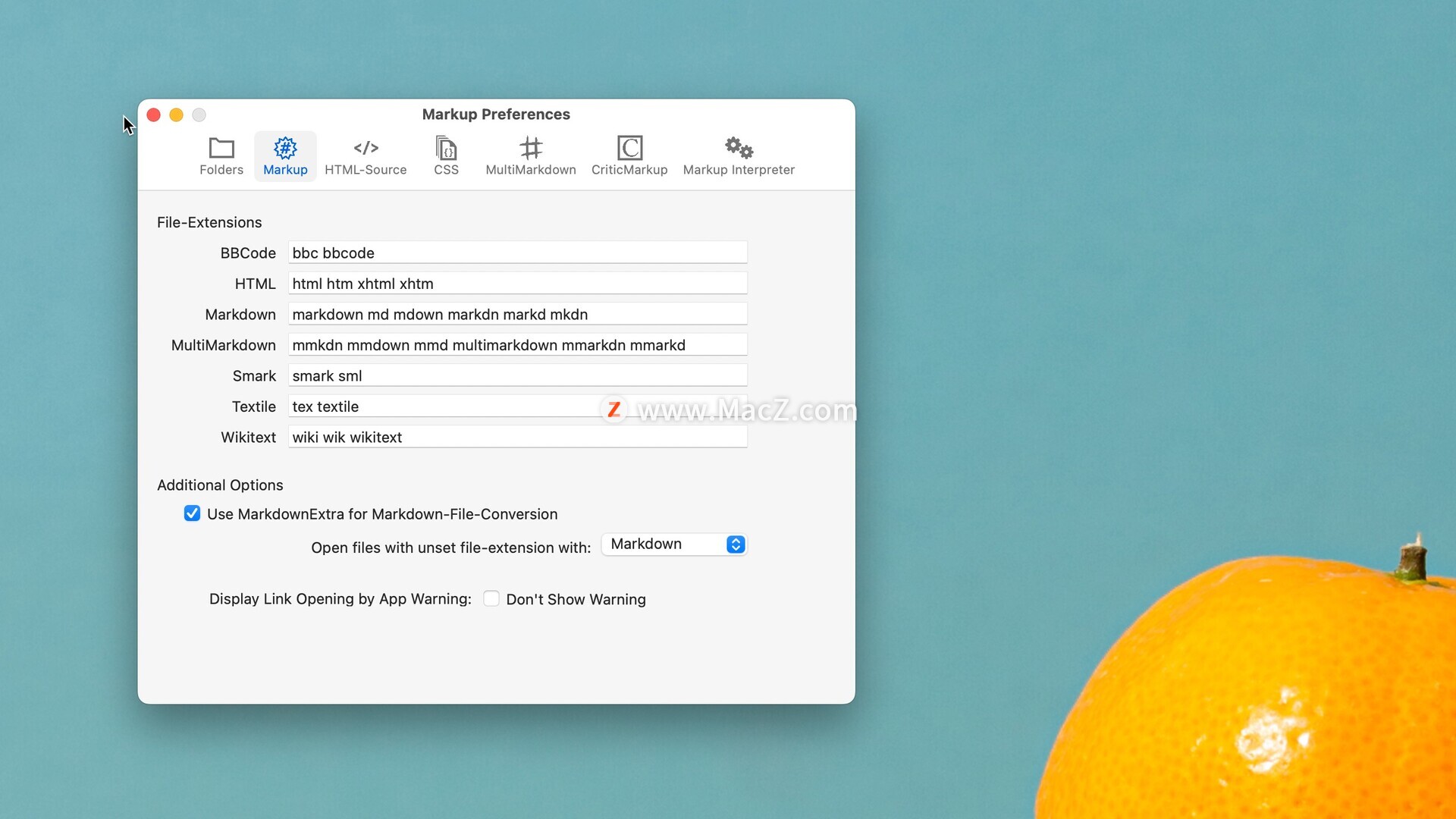Edit the Markdown extensions field
1456x819 pixels.
518,314
